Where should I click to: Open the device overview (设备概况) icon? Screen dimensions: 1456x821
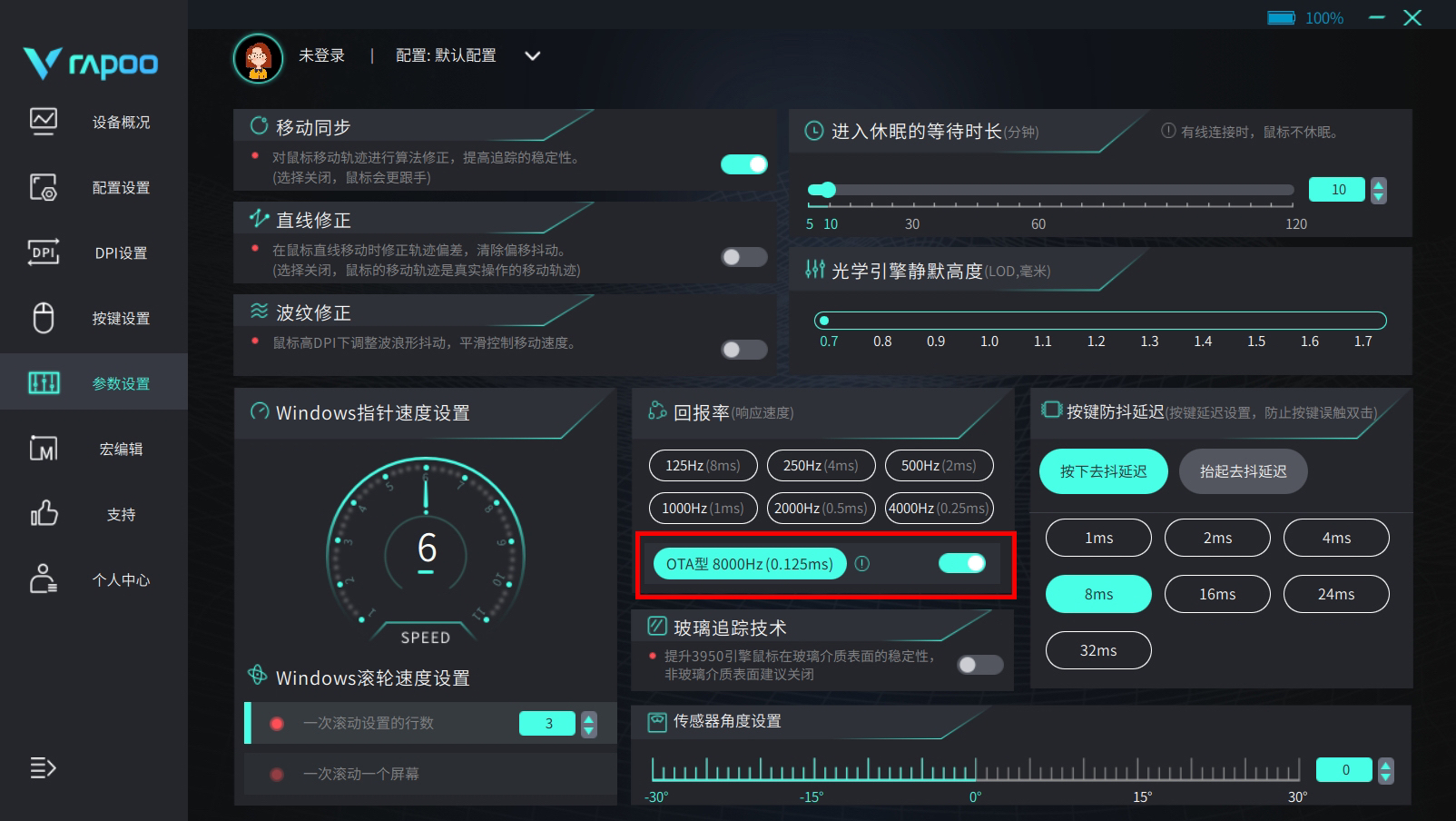pos(44,122)
